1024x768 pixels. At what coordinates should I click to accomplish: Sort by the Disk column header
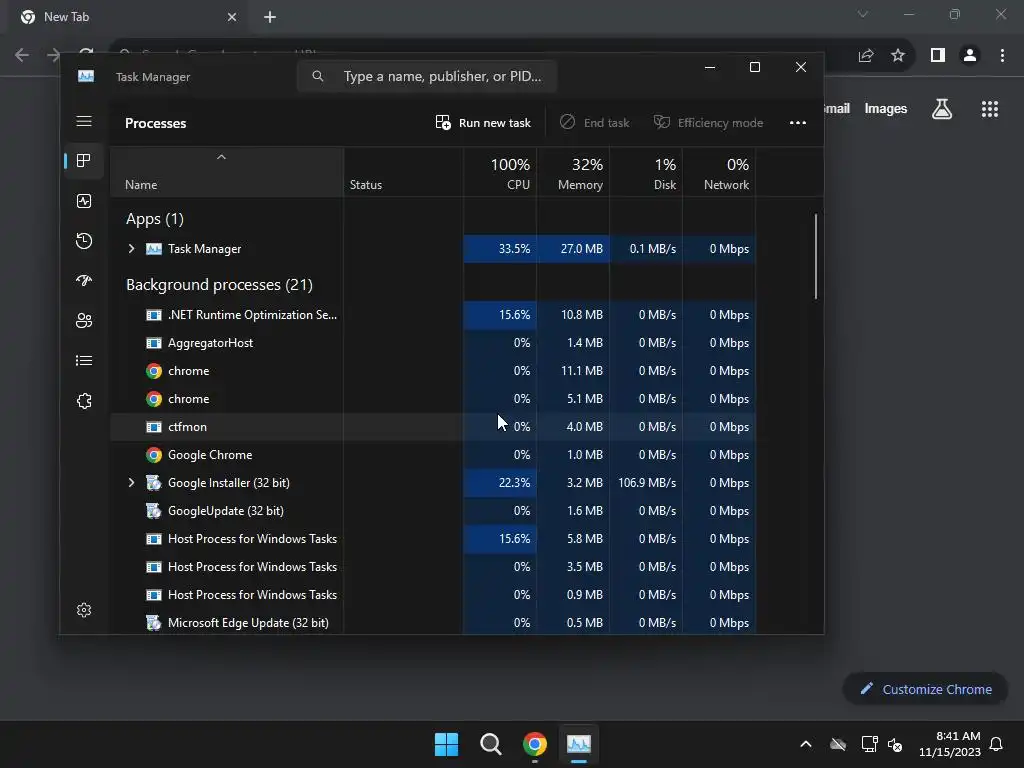tap(647, 174)
